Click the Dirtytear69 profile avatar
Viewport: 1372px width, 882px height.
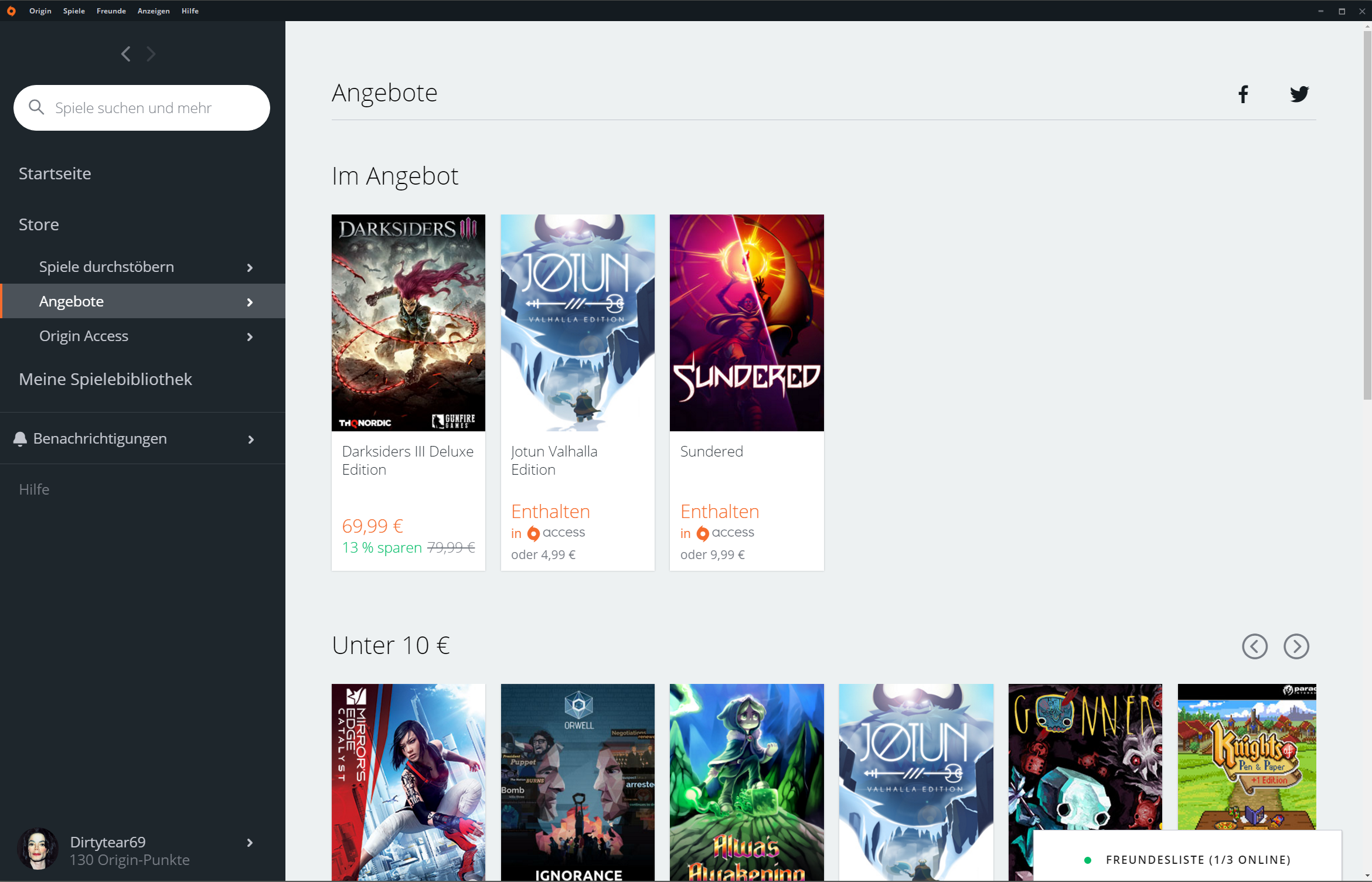[38, 849]
